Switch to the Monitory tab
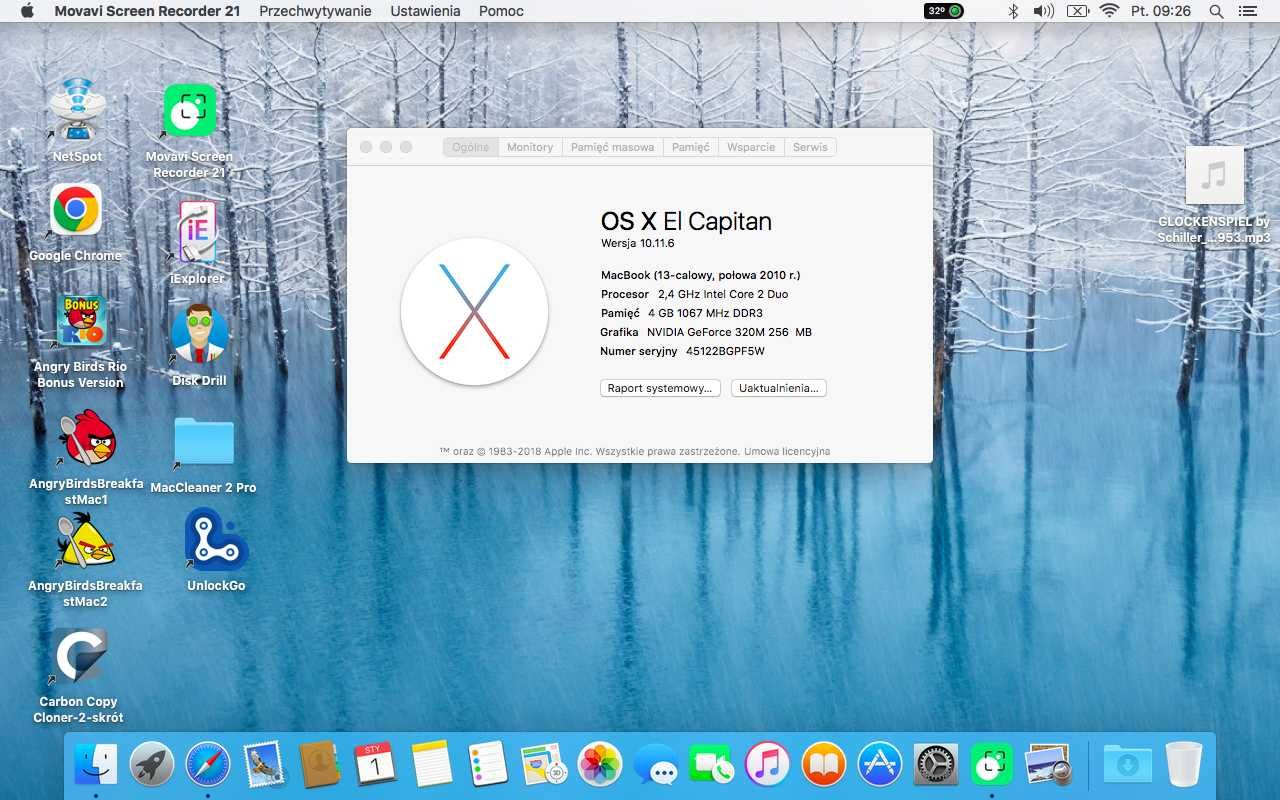The width and height of the screenshot is (1280, 800). coord(530,147)
